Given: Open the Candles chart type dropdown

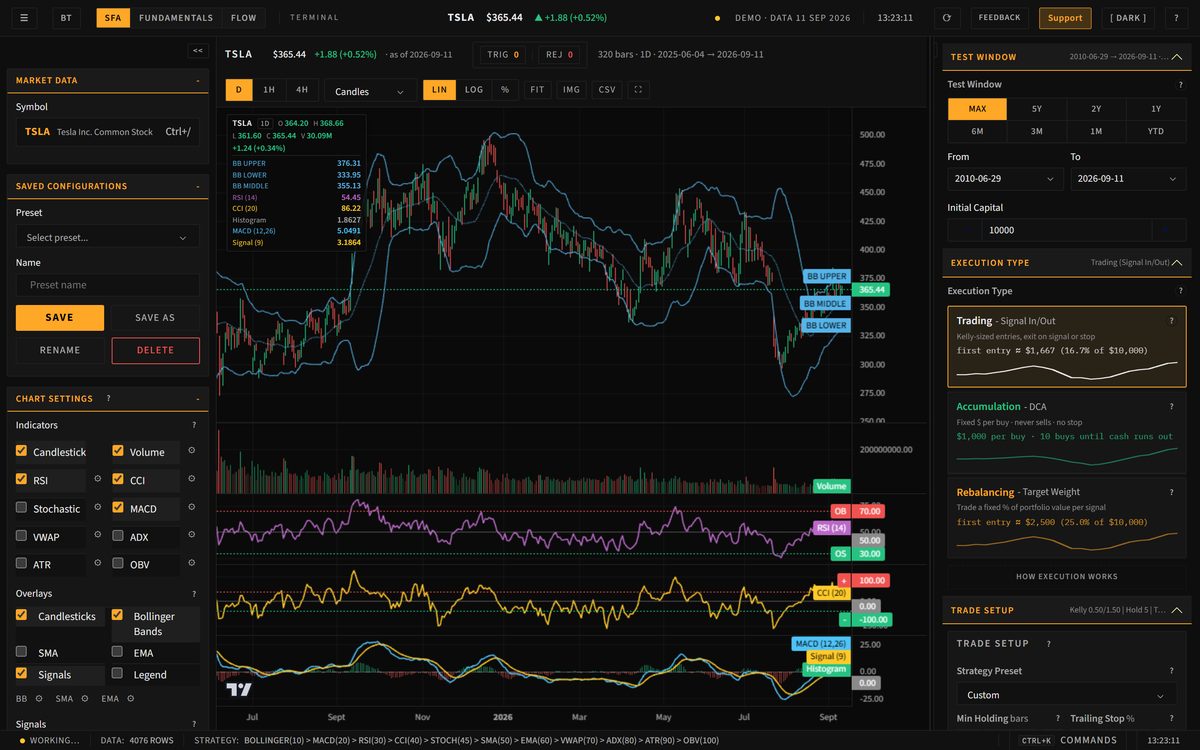Looking at the screenshot, I should point(370,91).
